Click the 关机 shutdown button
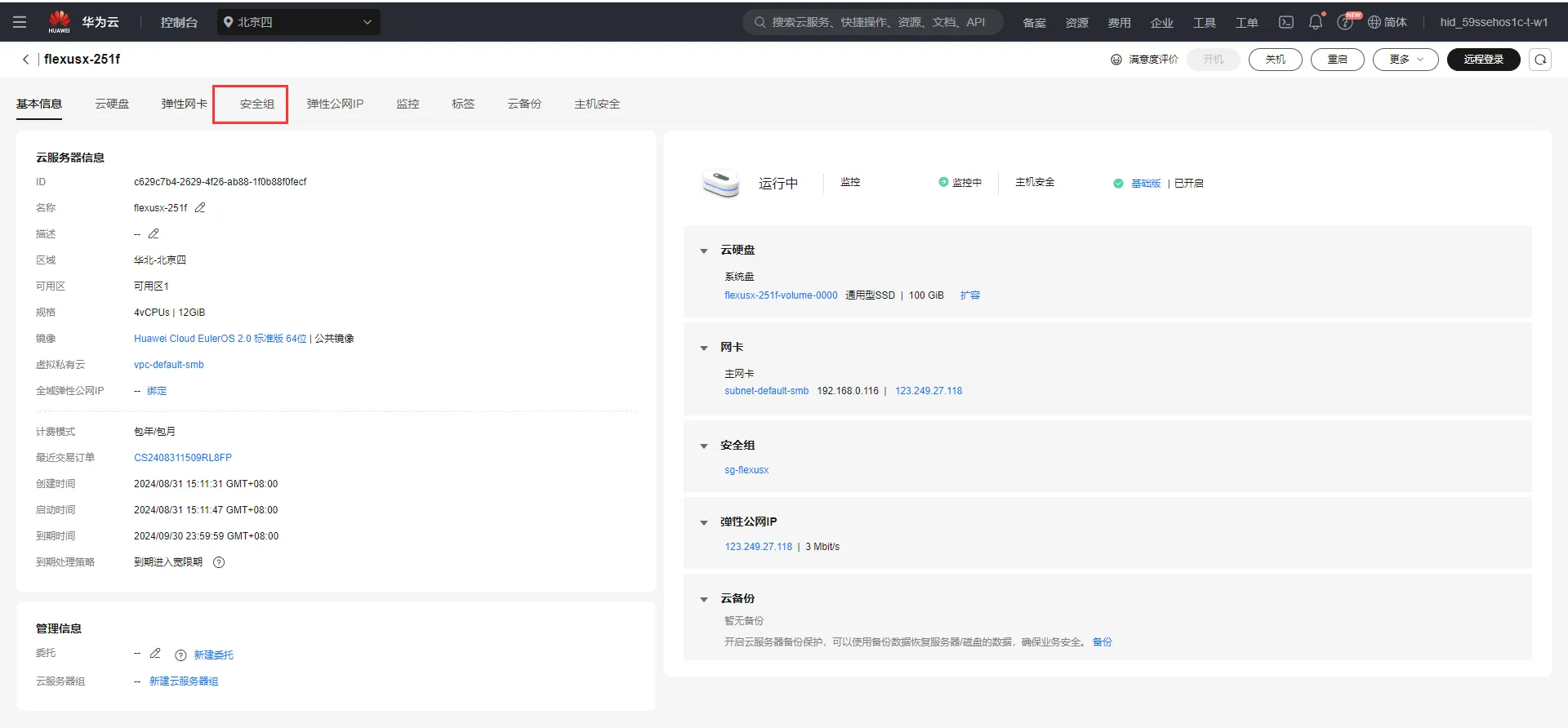The image size is (1568, 728). point(1275,60)
